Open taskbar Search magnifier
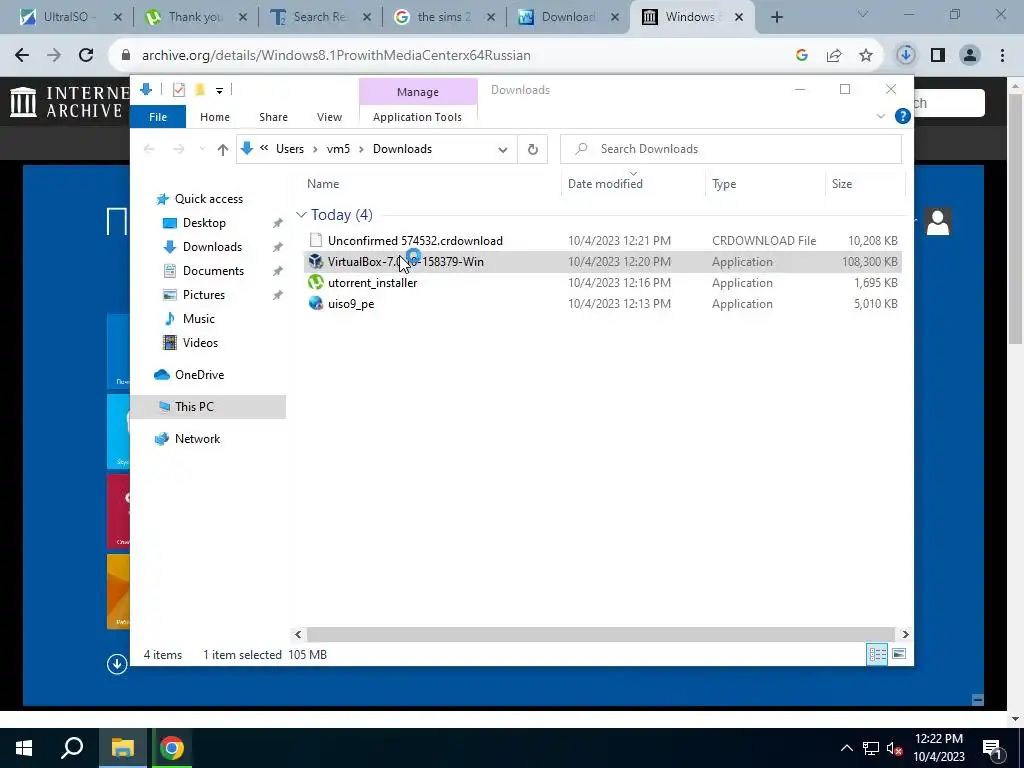 (x=72, y=748)
